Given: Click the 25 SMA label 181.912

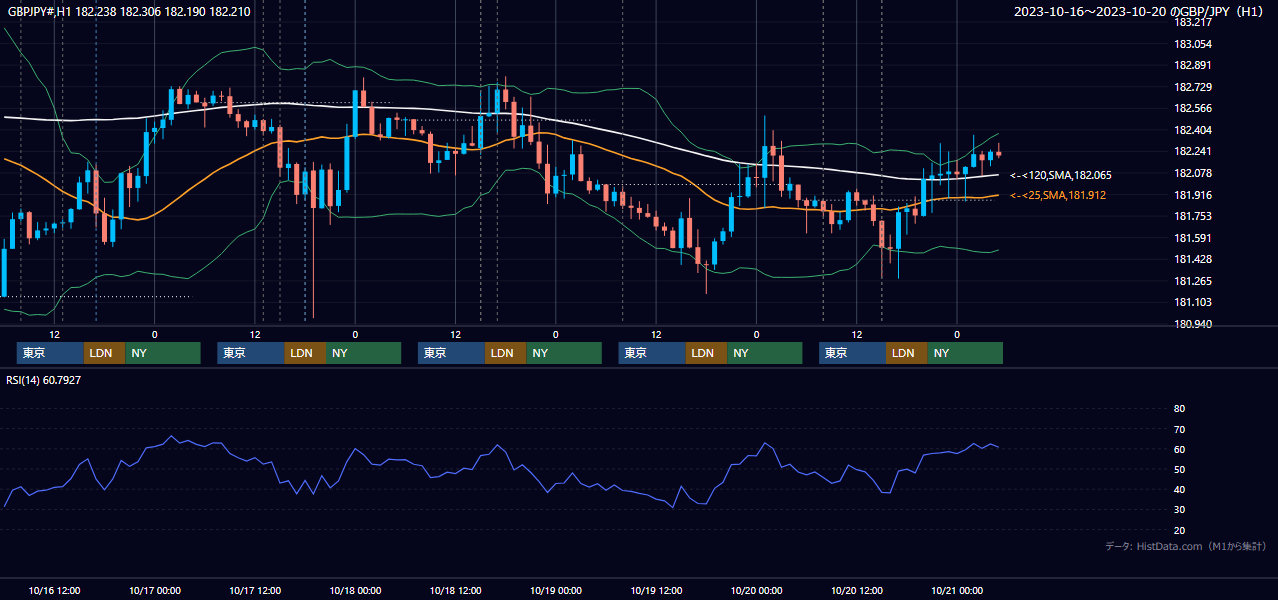Looking at the screenshot, I should click(1058, 195).
